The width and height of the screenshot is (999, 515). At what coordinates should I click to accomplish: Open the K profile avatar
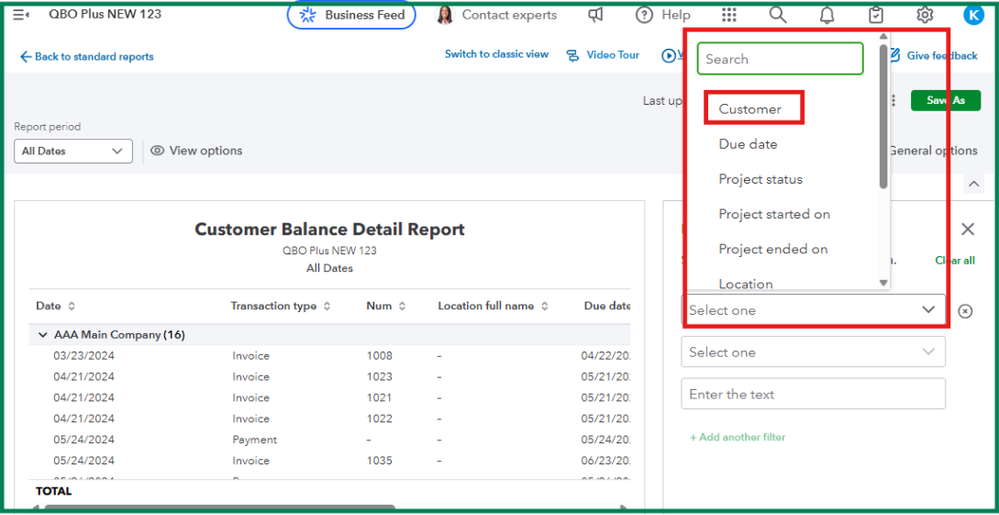coord(973,15)
